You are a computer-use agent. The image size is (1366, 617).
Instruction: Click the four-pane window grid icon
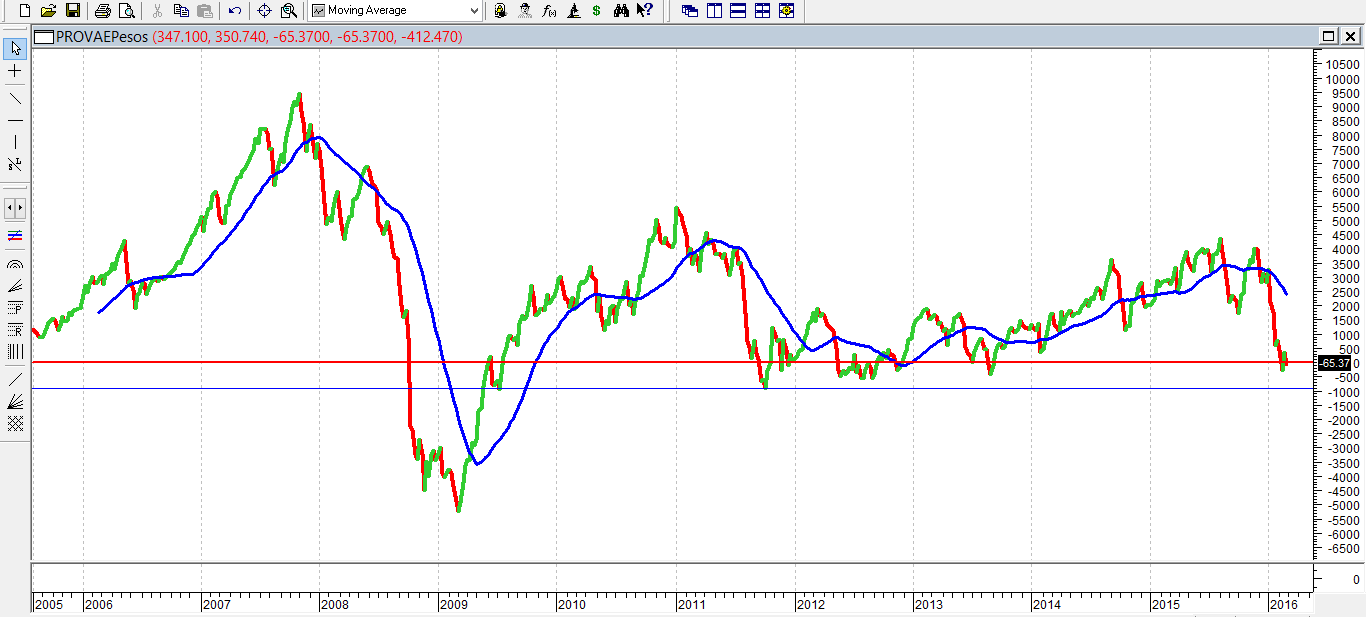coord(762,10)
